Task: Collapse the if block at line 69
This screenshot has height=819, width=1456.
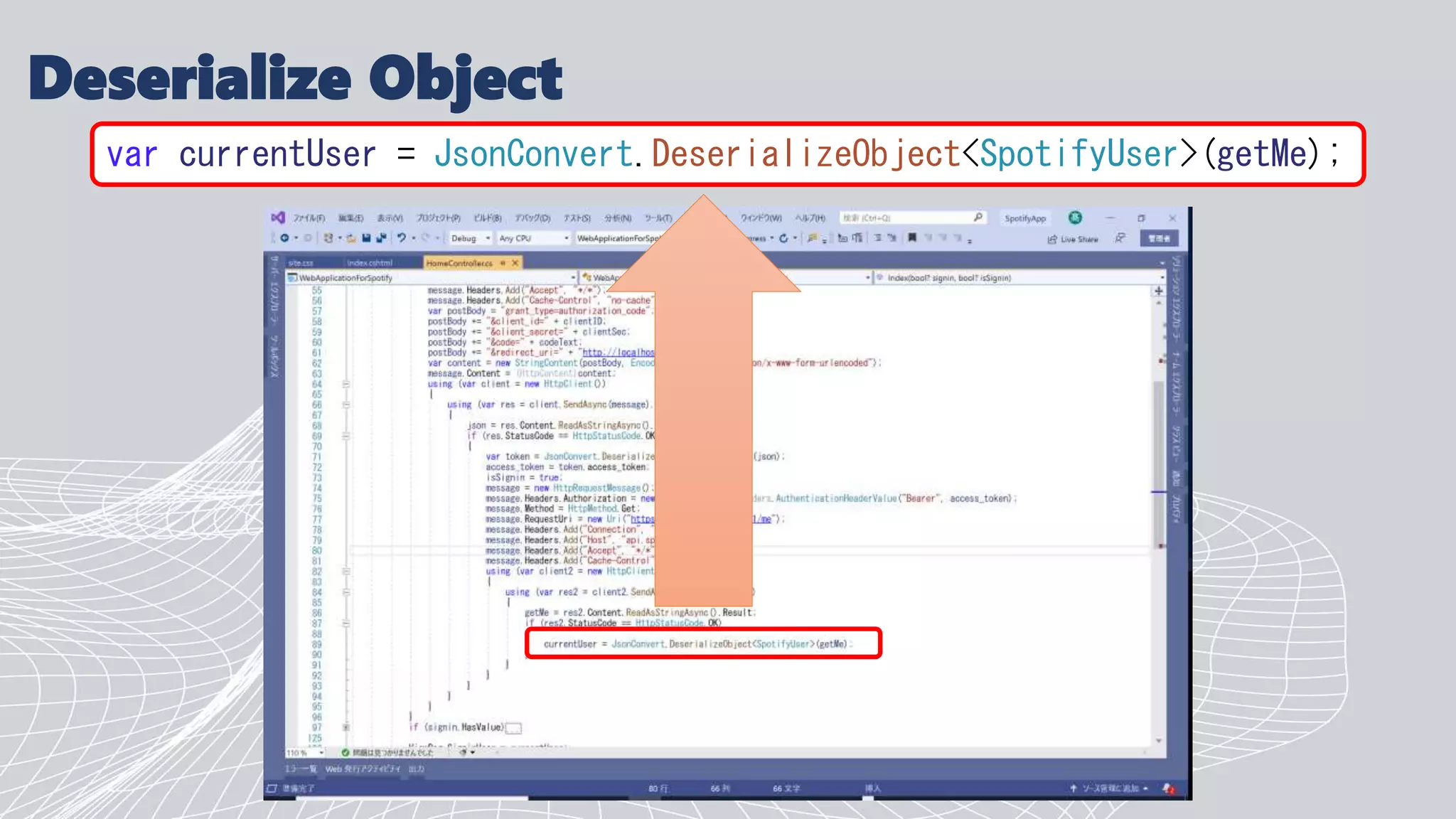Action: click(x=346, y=436)
